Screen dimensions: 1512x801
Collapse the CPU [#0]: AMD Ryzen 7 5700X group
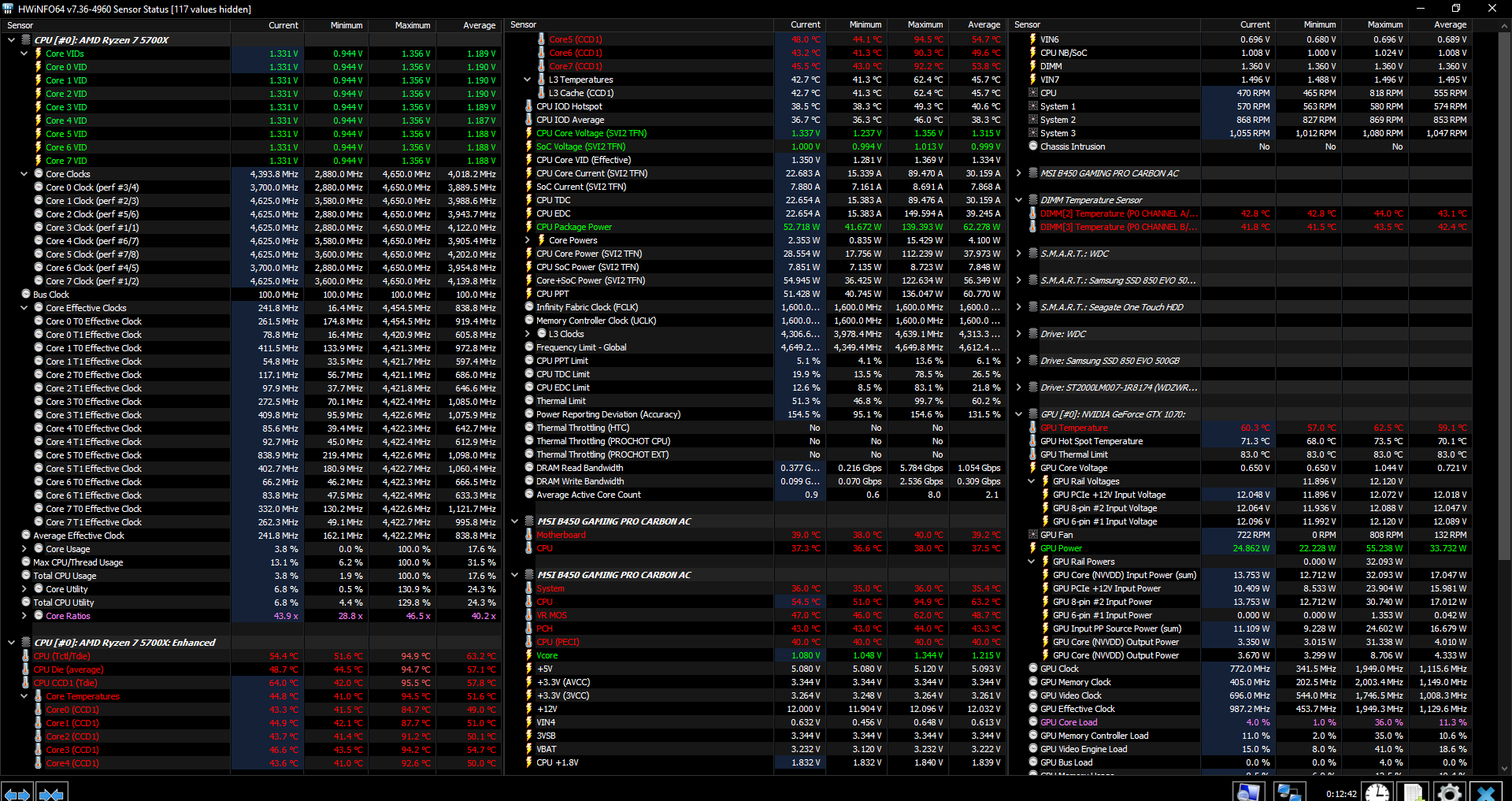(11, 40)
